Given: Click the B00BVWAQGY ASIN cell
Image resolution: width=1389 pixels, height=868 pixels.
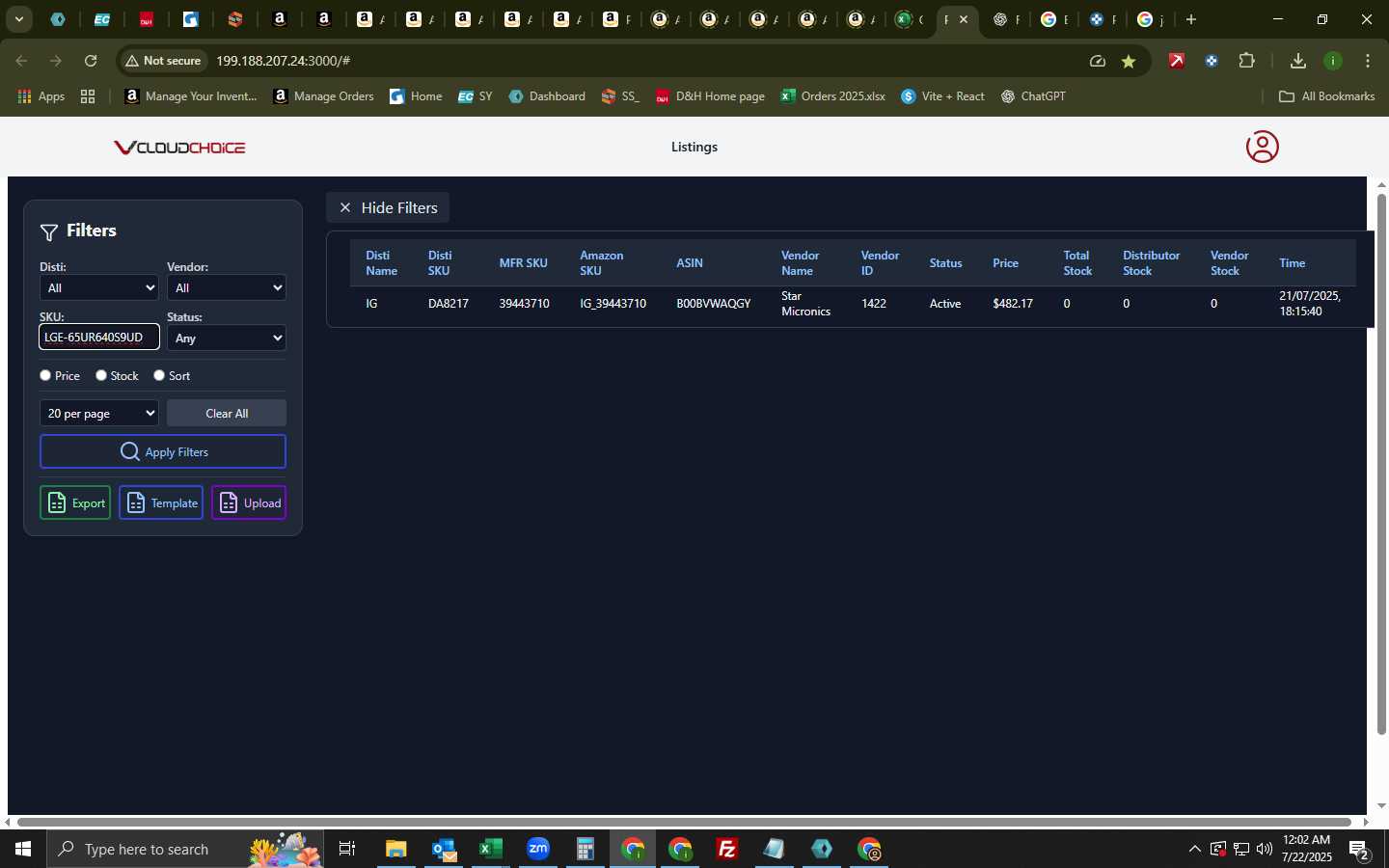Looking at the screenshot, I should click(714, 304).
